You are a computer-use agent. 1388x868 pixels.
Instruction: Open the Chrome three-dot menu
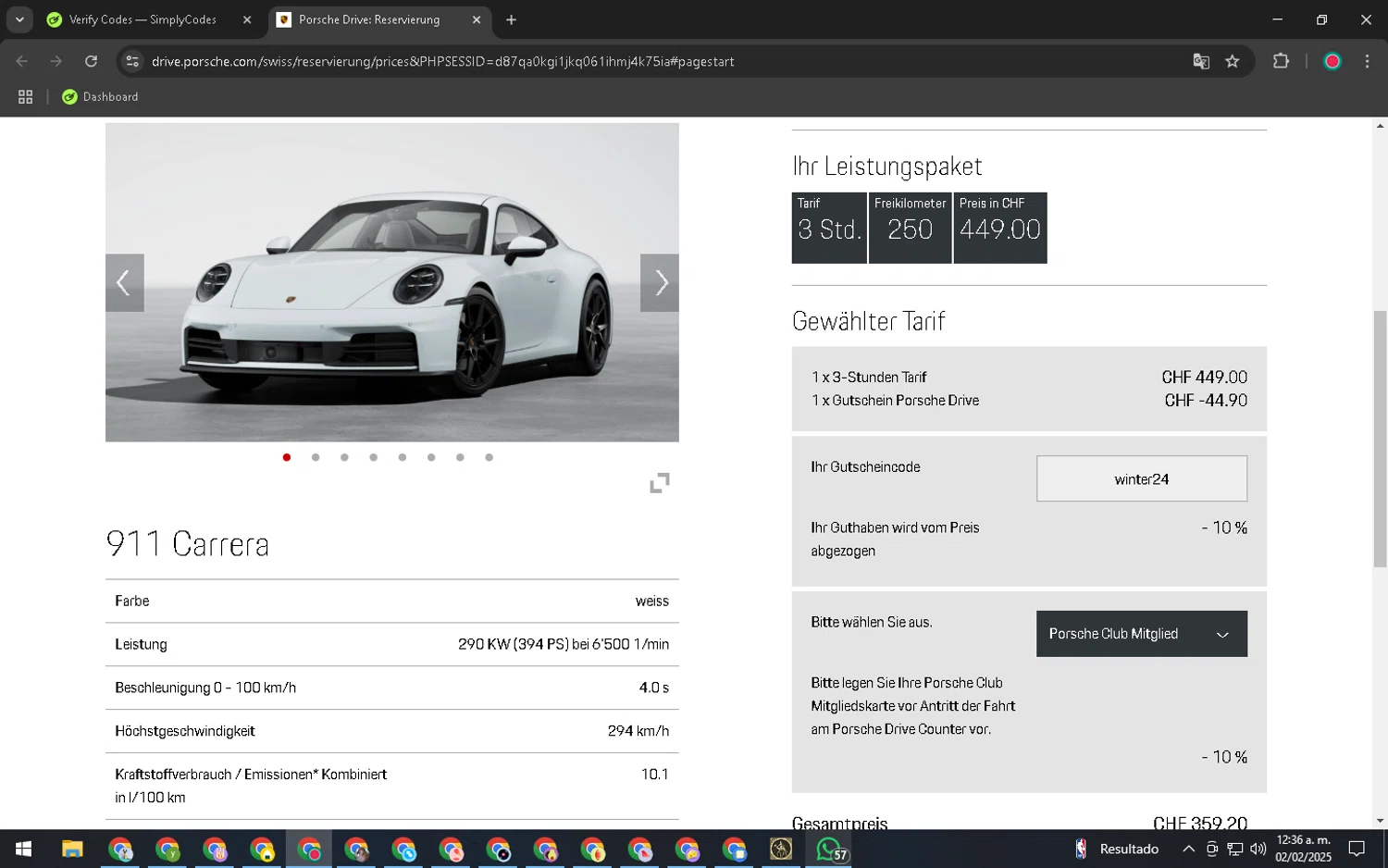tap(1367, 61)
